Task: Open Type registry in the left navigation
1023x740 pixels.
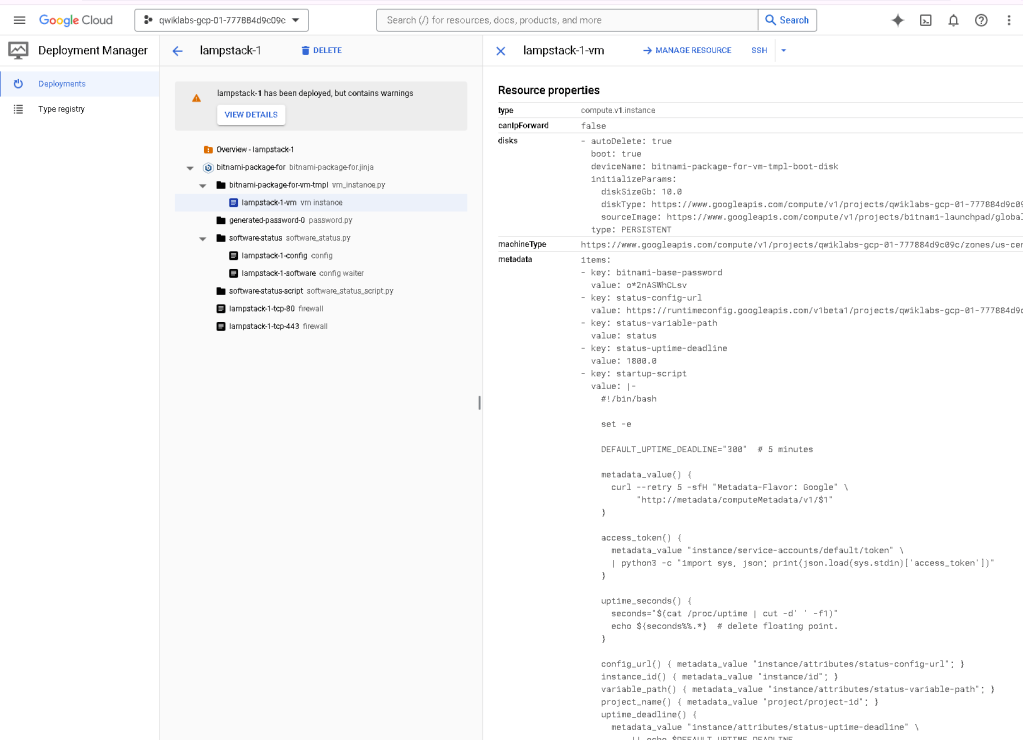Action: coord(79,109)
